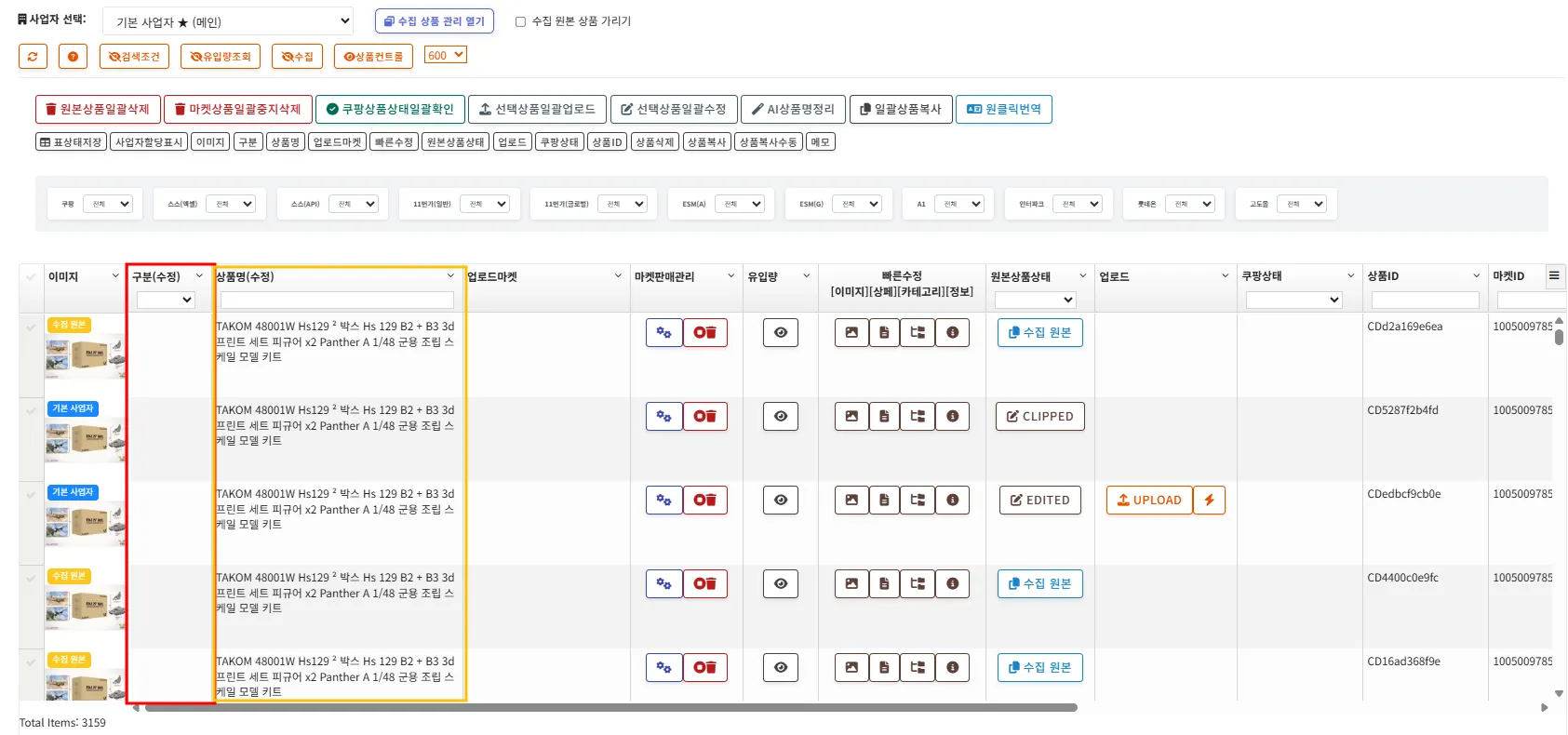The image size is (1568, 735).
Task: Click the 표상태저장 toolbar button
Action: [x=71, y=141]
